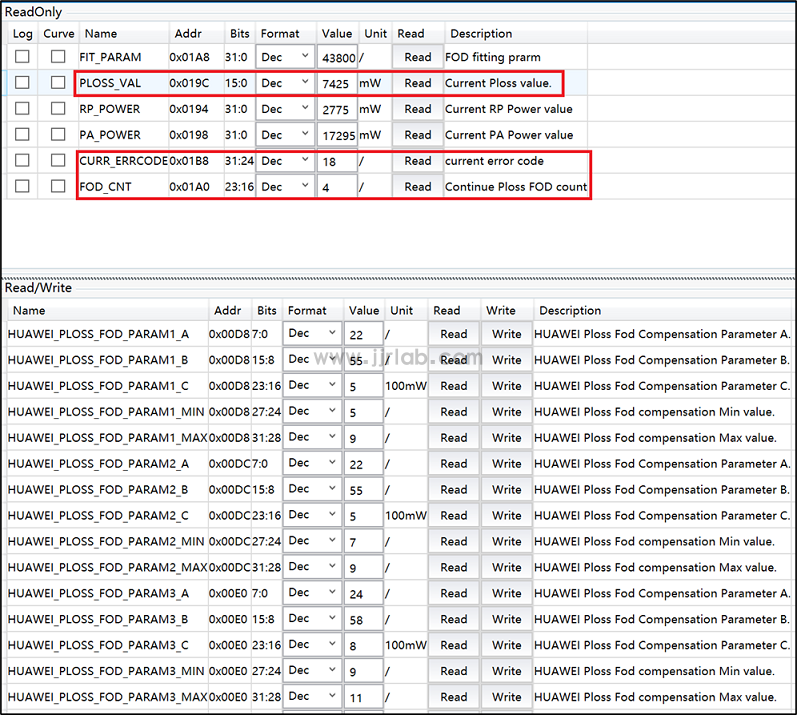Write HUAWEI_PLOSS_FOD_PARAM3_B value
Viewport: 797px width, 715px height.
[506, 619]
